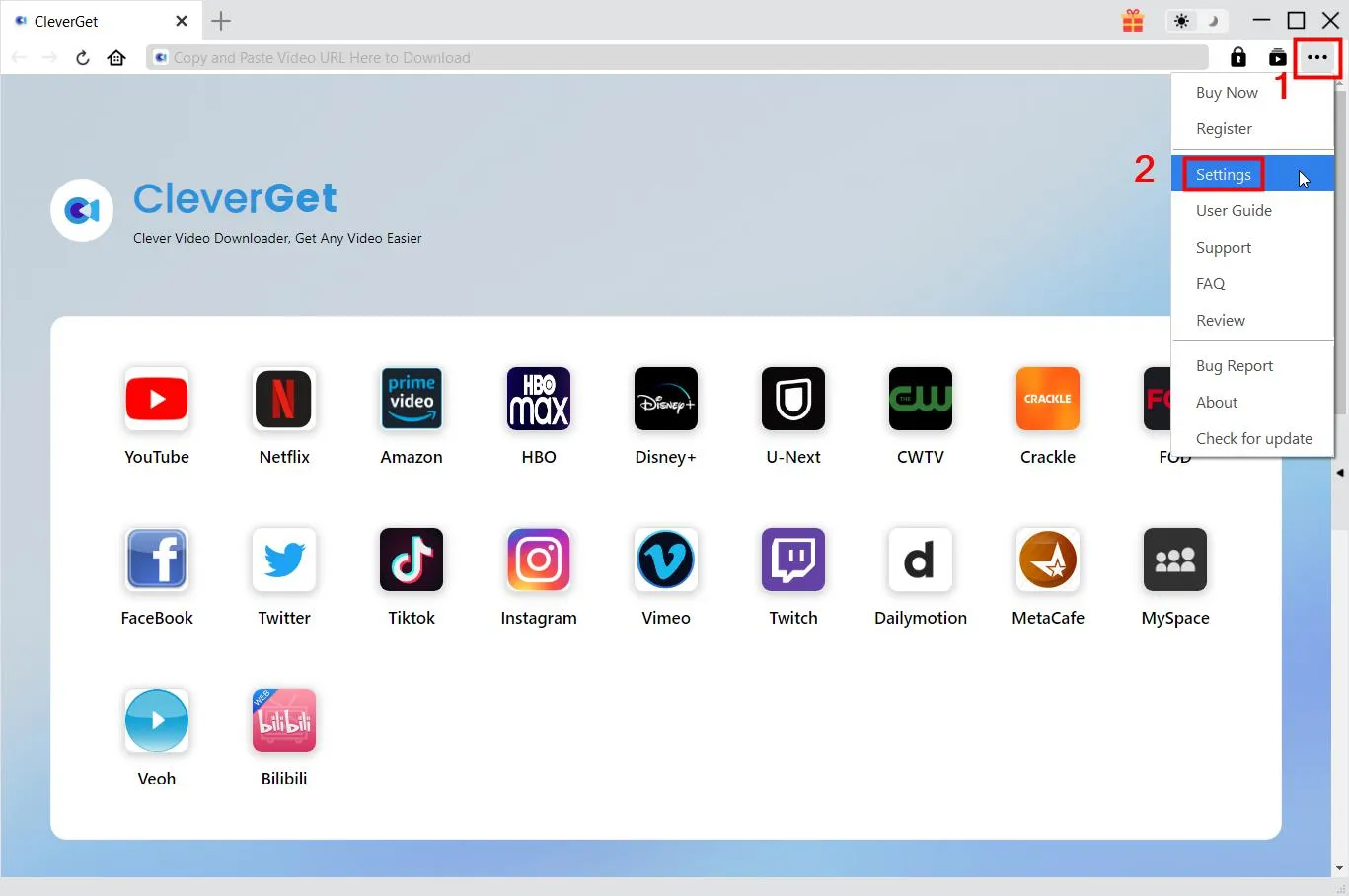Open the Amazon Prime Video icon
1349x896 pixels.
411,399
